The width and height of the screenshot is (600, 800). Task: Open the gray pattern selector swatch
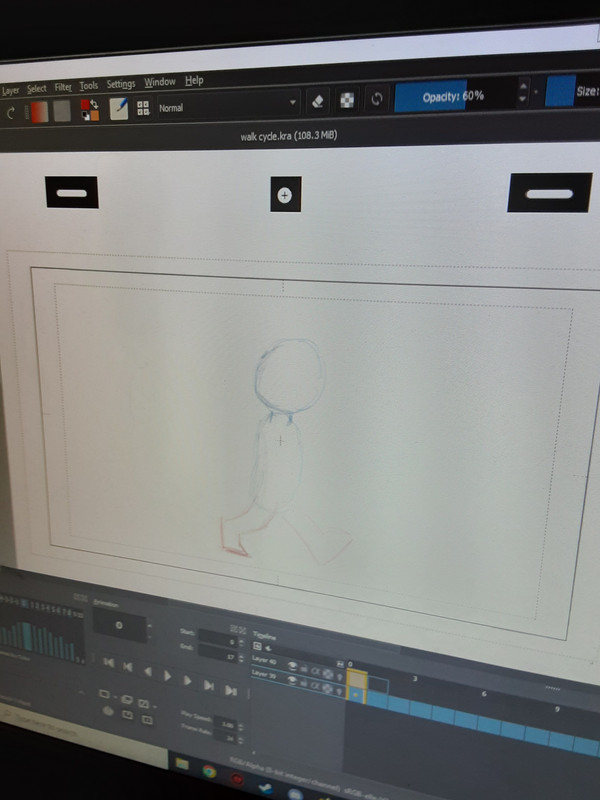[62, 111]
